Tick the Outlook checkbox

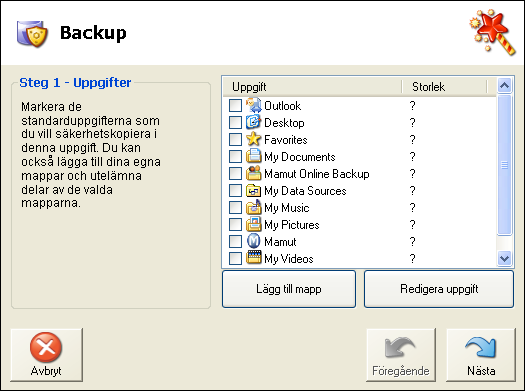click(235, 105)
